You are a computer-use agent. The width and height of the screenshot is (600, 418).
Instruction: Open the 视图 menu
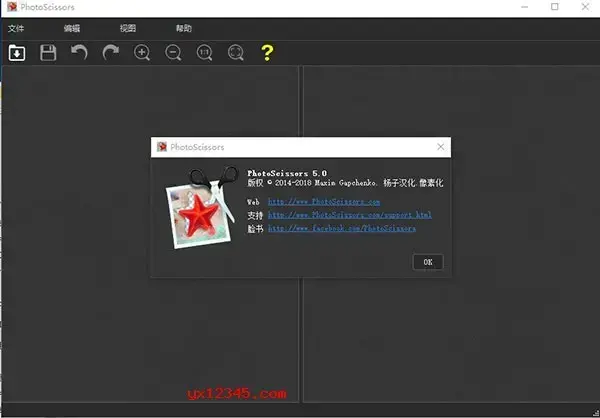coord(128,28)
